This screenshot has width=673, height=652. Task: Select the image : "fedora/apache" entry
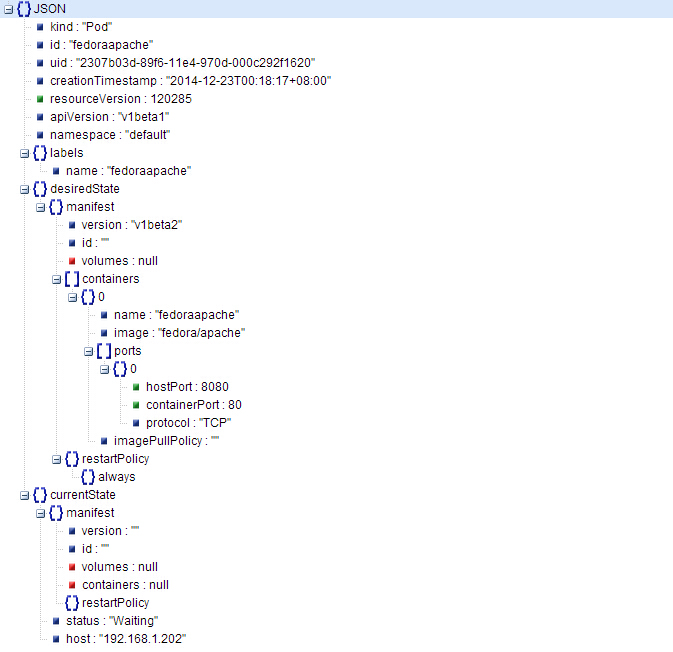click(179, 333)
